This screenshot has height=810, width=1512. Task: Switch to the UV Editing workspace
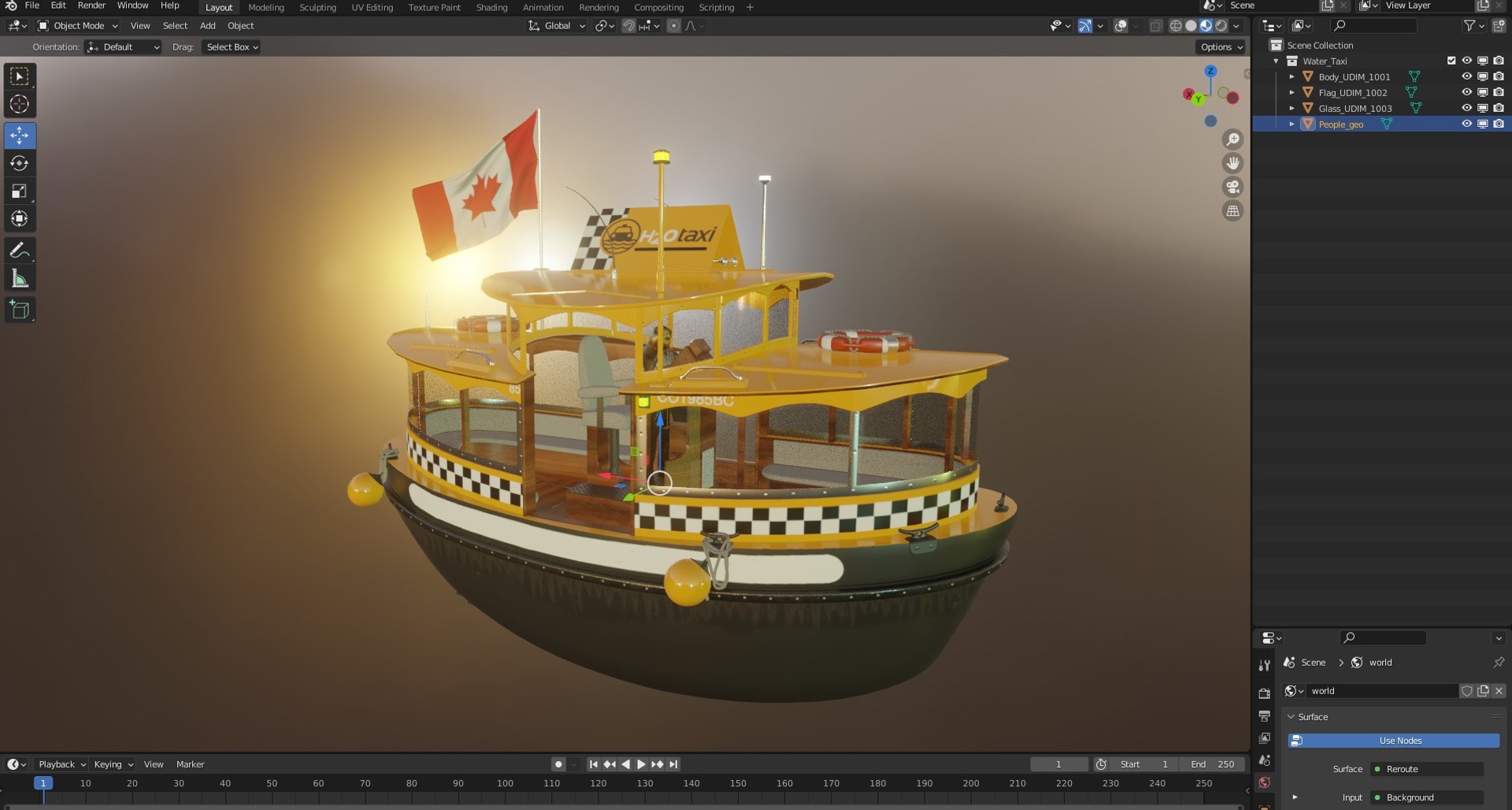[372, 8]
